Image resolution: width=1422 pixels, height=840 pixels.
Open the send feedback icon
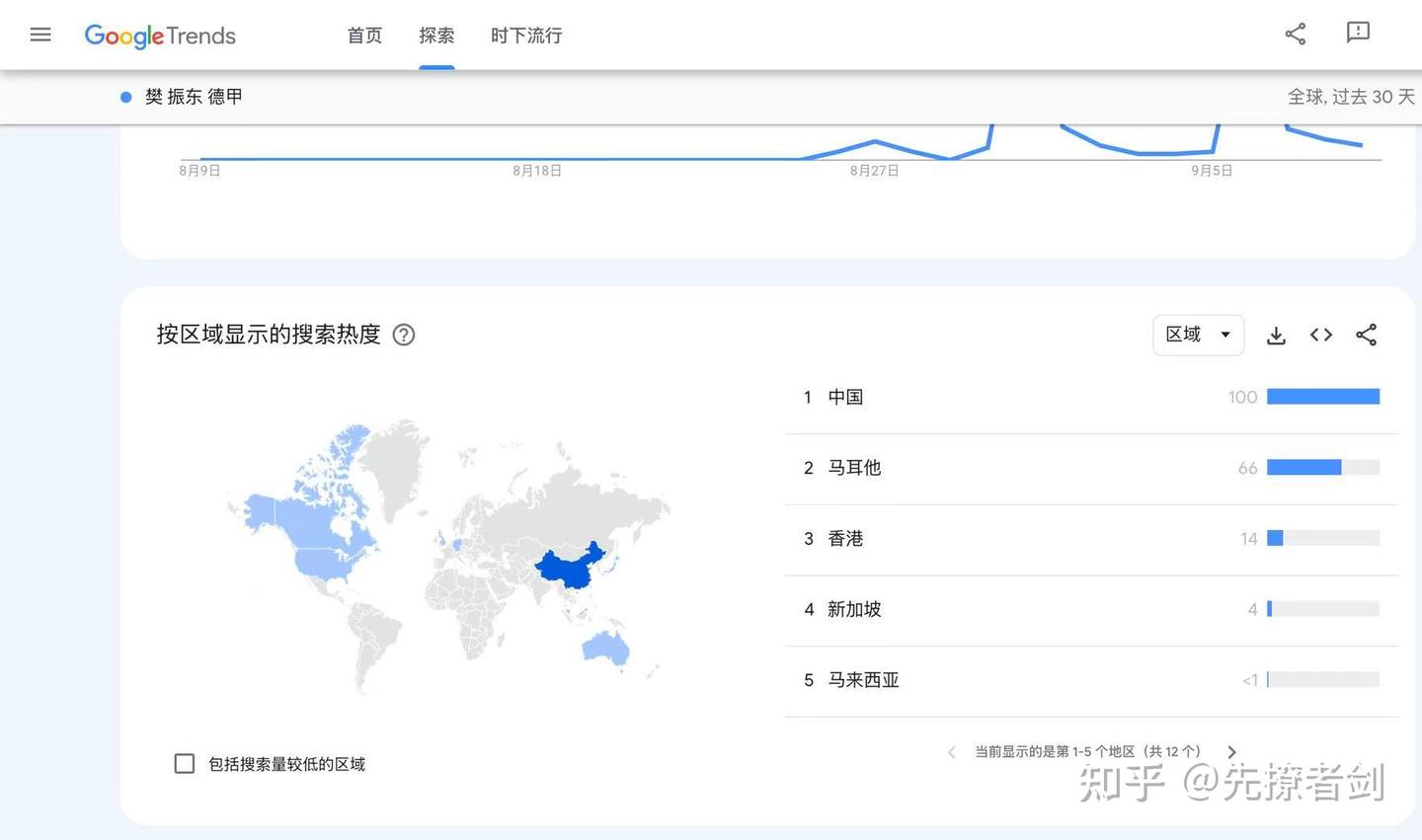(1358, 33)
